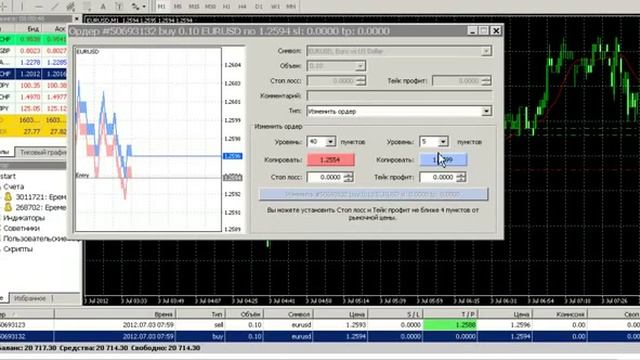Open the Тип order type dropdown
This screenshot has height=360, width=640.
click(486, 111)
